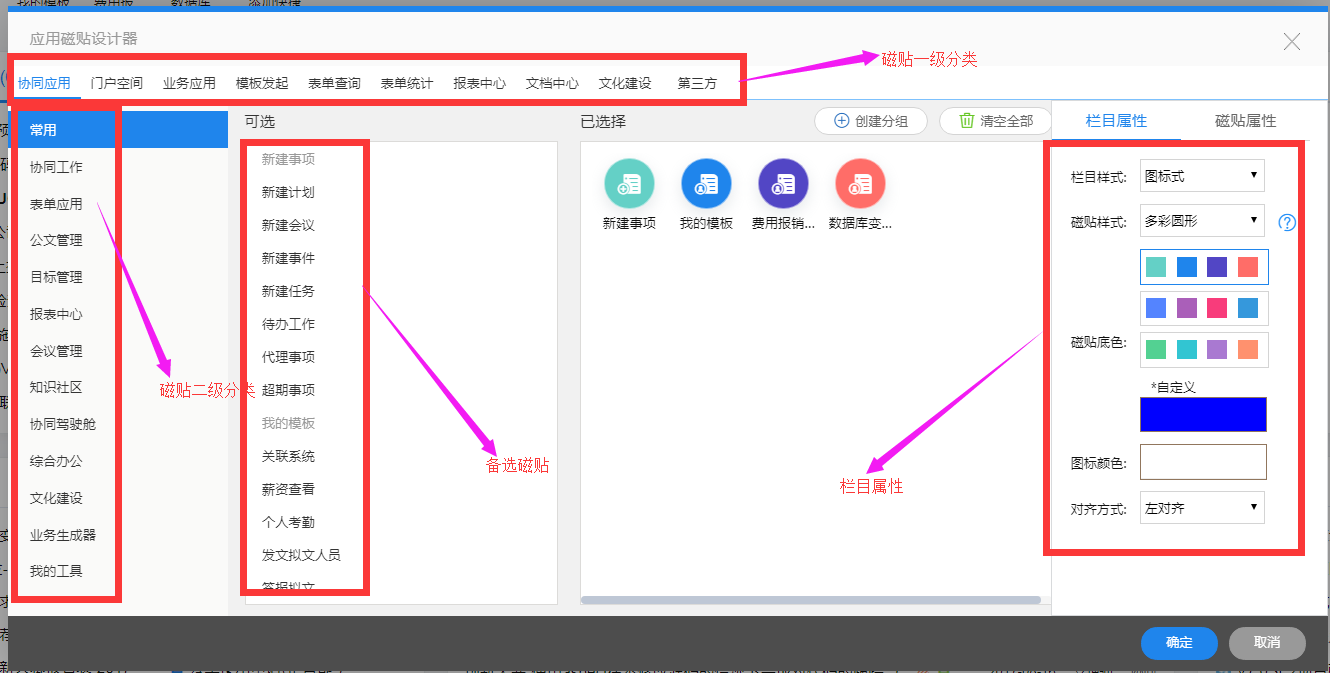Viewport: 1330px width, 673px height.
Task: Go to the 表单统计 tab
Action: (407, 83)
